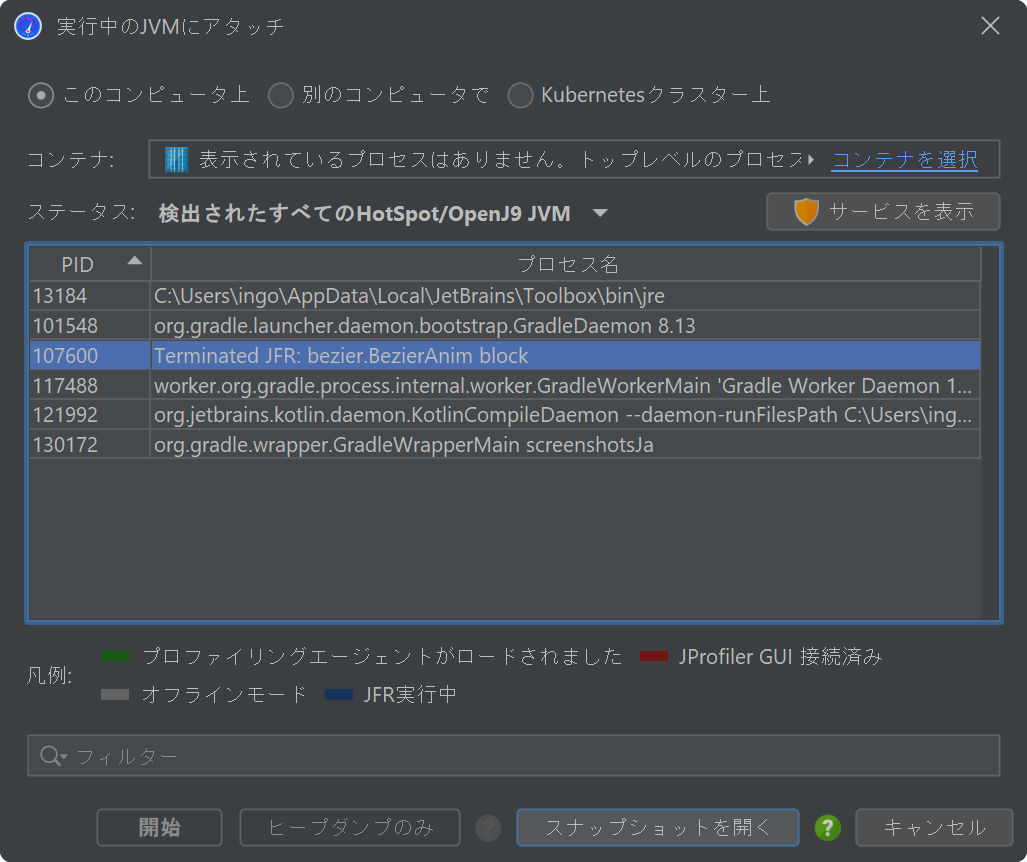Image resolution: width=1027 pixels, height=862 pixels.
Task: Click the 'サービスを表示' button
Action: 883,212
